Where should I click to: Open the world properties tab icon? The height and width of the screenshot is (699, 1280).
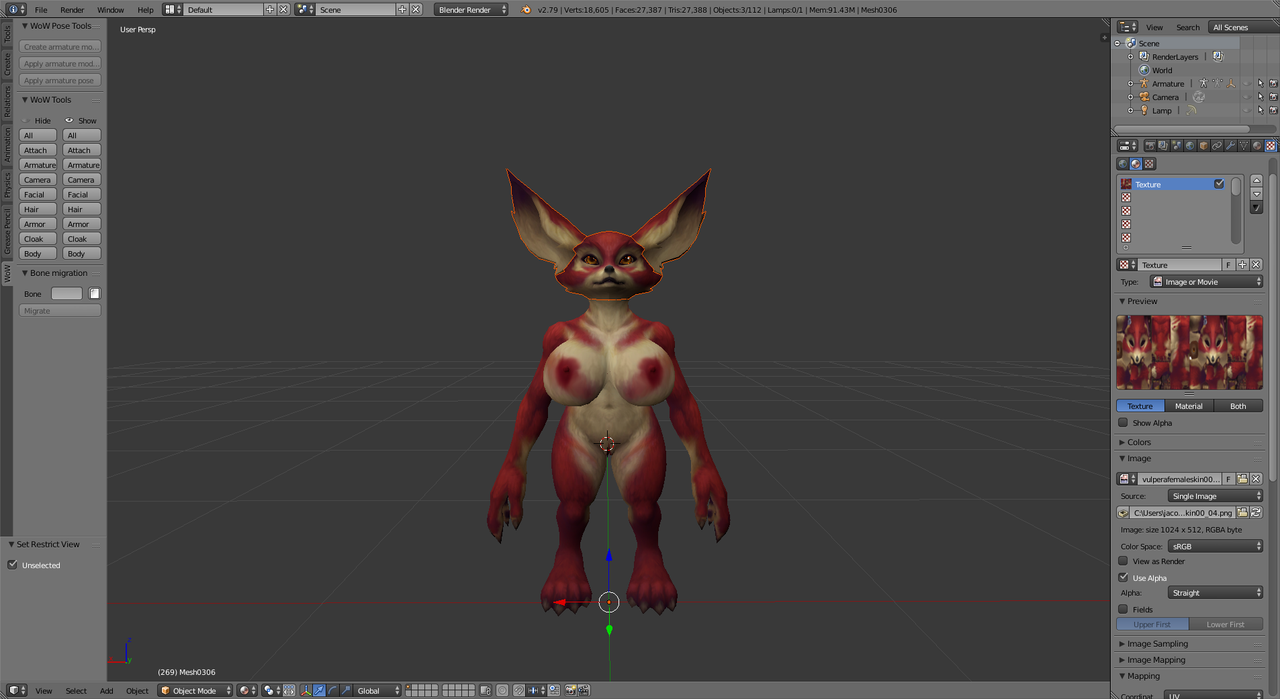[x=1190, y=146]
